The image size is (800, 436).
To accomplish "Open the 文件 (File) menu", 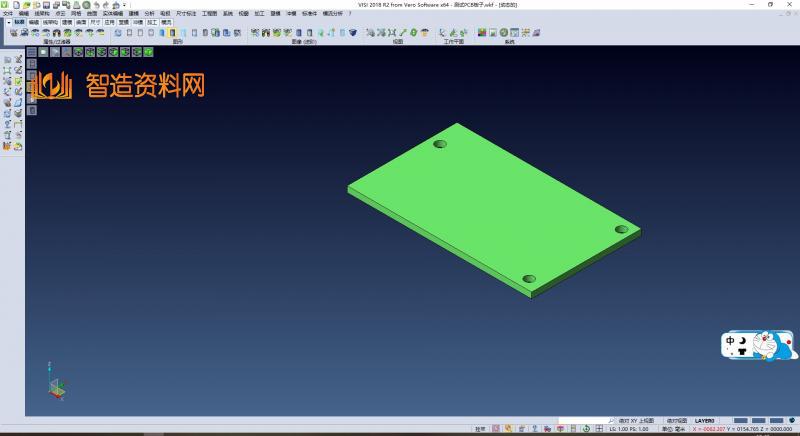I will 8,13.
